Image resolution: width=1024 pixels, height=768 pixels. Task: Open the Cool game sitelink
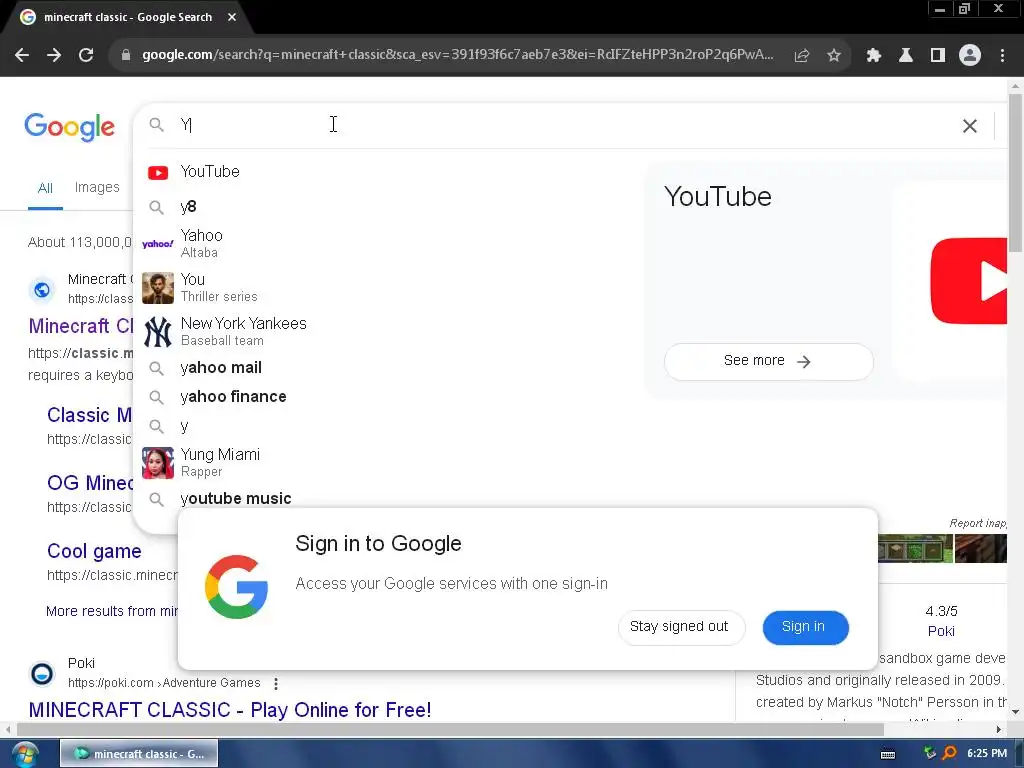click(94, 551)
